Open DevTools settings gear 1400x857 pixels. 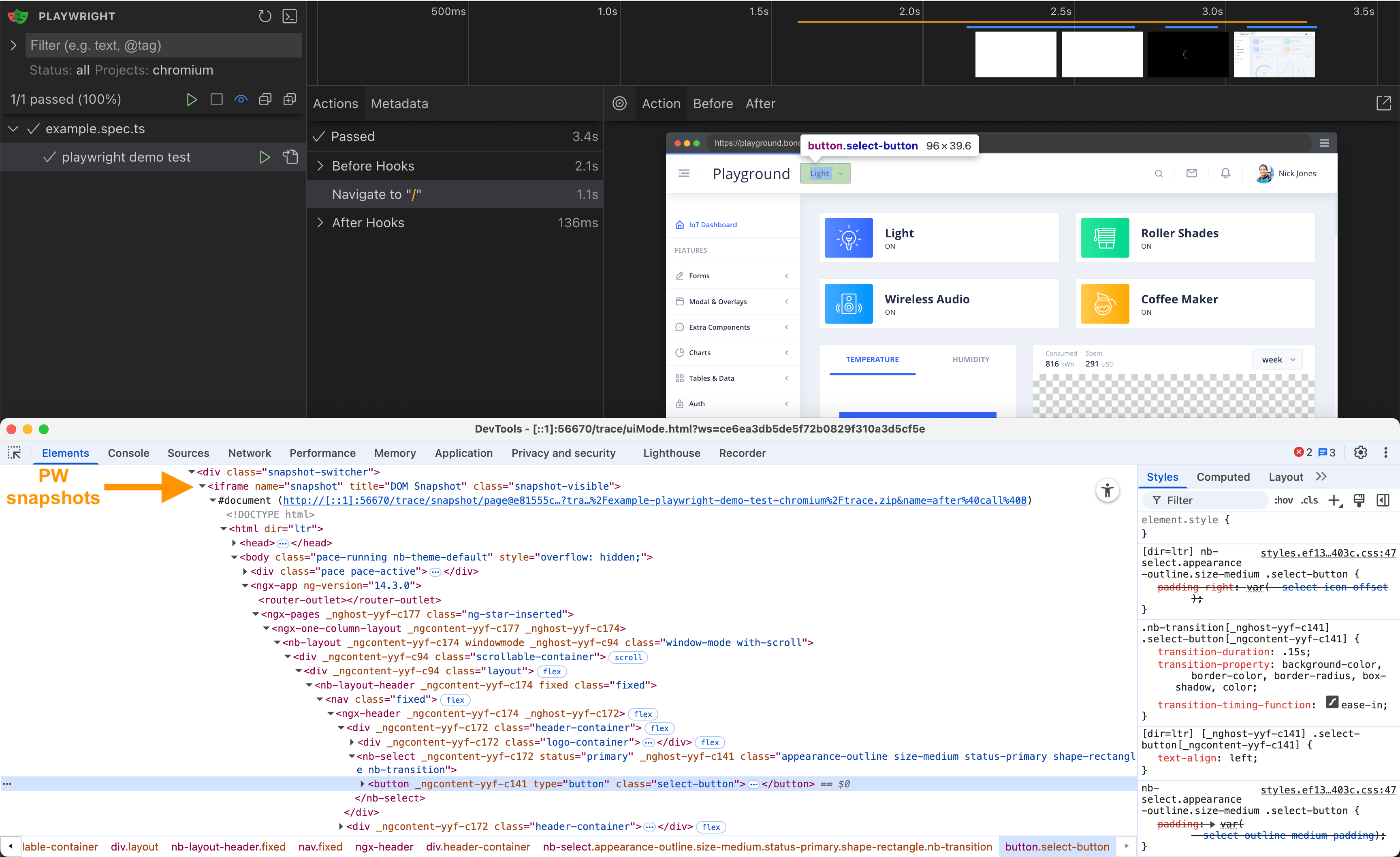pos(1360,453)
